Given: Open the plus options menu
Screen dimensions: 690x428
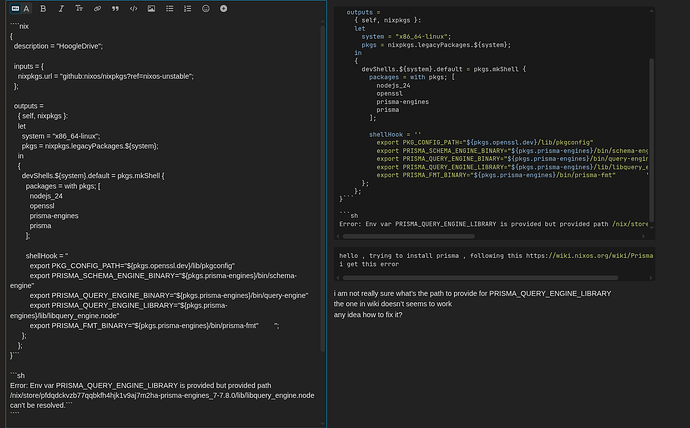Looking at the screenshot, I should pyautogui.click(x=224, y=8).
